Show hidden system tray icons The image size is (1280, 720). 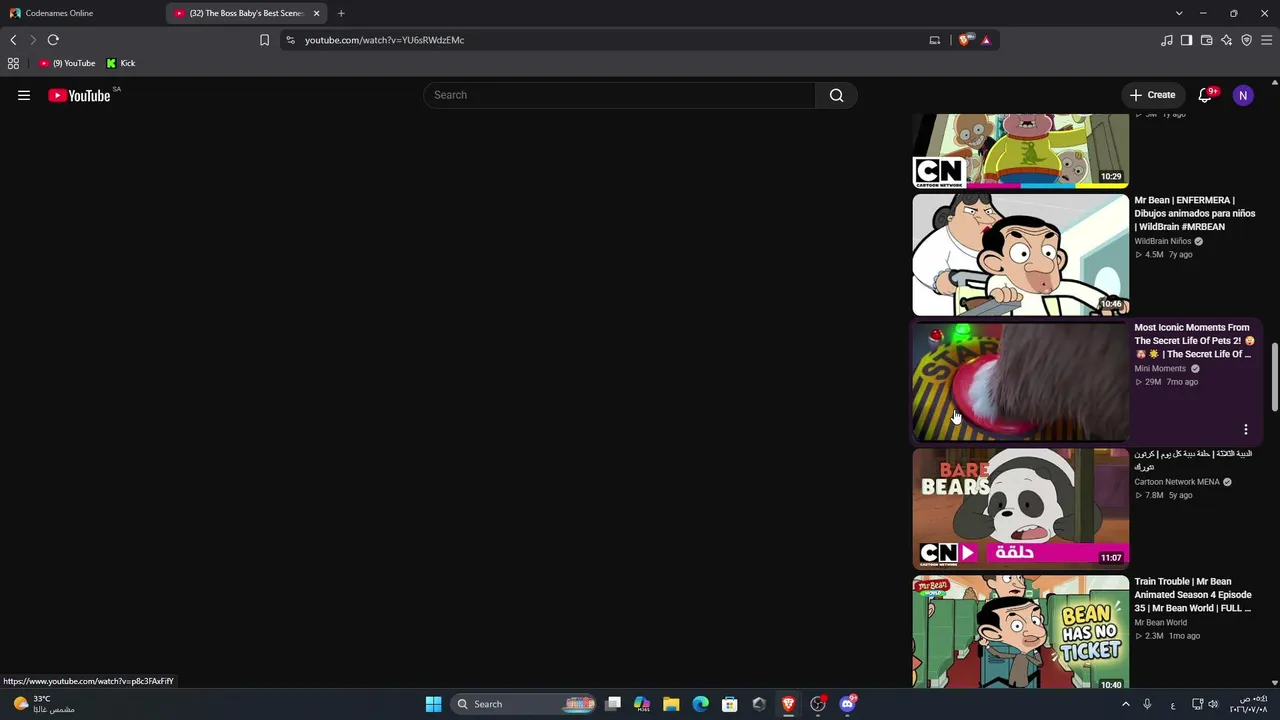point(1125,704)
